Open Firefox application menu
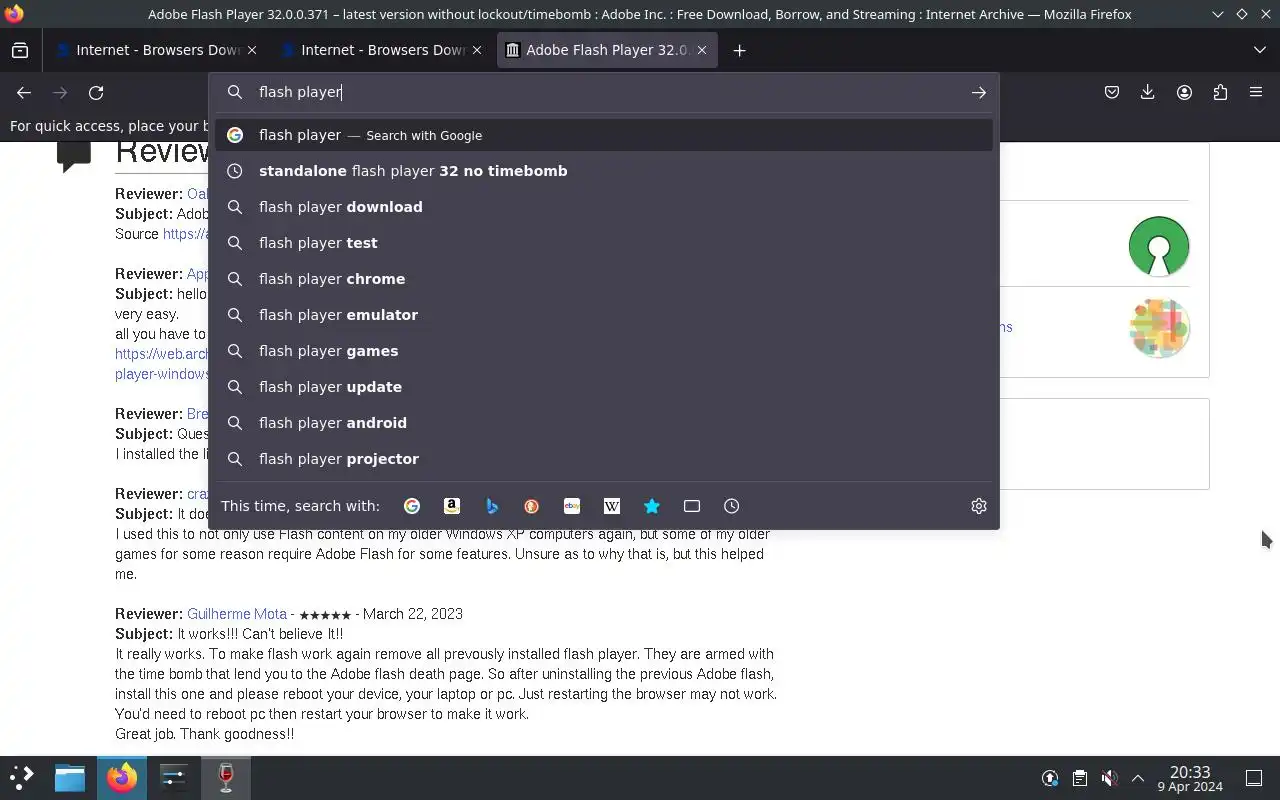Screen dimensions: 1280x800 point(1256,92)
